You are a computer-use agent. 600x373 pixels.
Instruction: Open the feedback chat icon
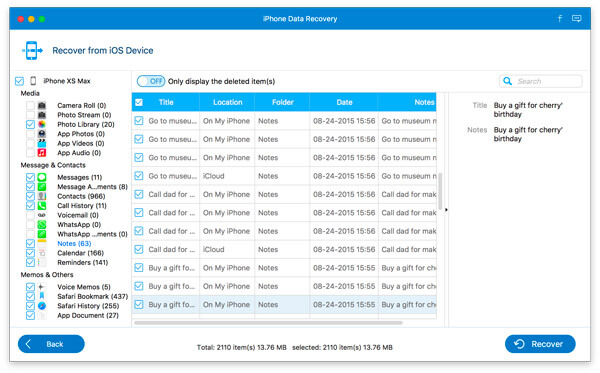577,18
